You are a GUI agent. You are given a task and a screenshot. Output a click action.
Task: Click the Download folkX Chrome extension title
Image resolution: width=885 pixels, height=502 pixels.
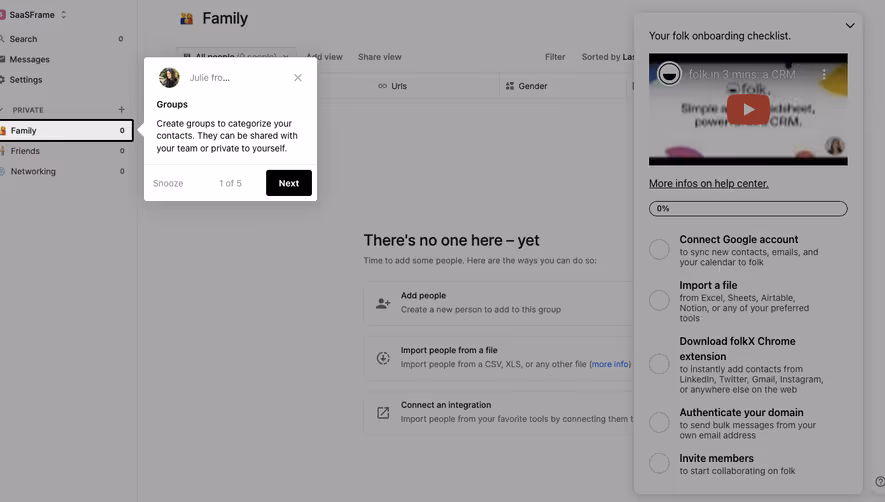coord(738,349)
